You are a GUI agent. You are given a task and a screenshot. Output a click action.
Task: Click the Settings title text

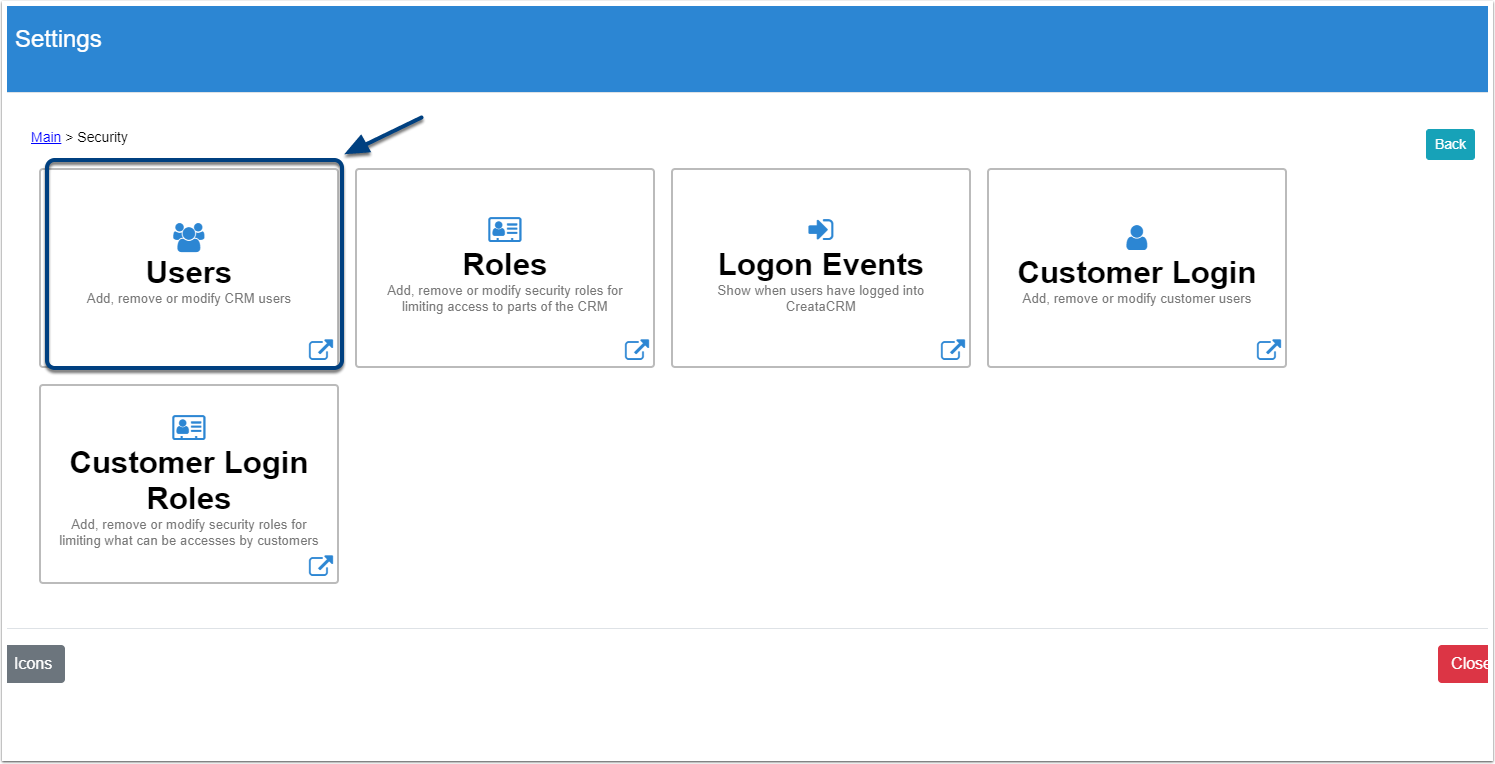point(58,39)
